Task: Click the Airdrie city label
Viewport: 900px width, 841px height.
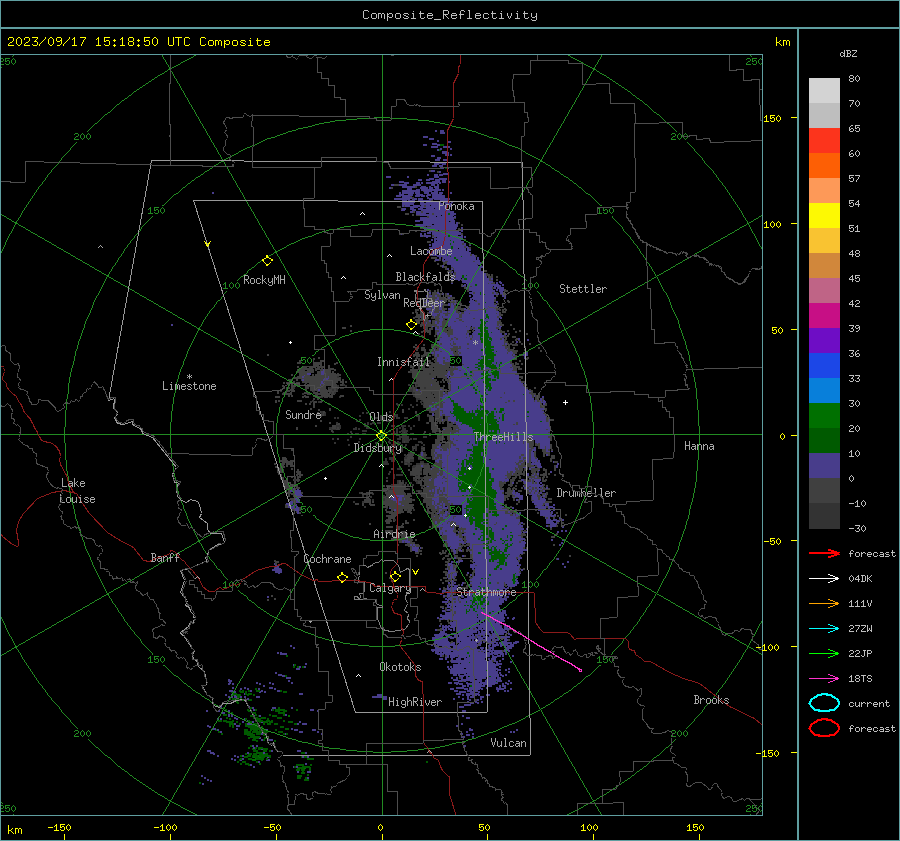Action: (x=394, y=534)
